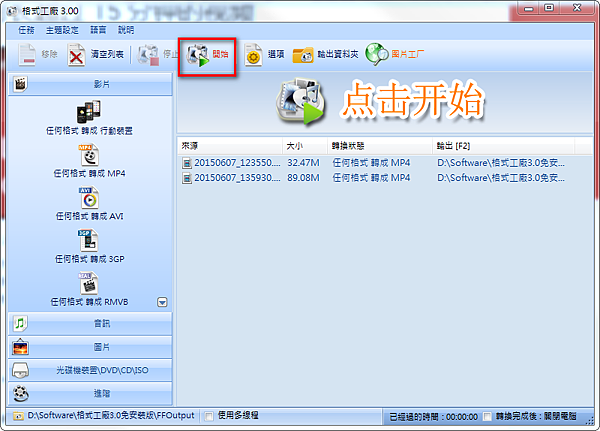Expand the Picture (圖片) panel
The width and height of the screenshot is (600, 431).
pos(90,347)
